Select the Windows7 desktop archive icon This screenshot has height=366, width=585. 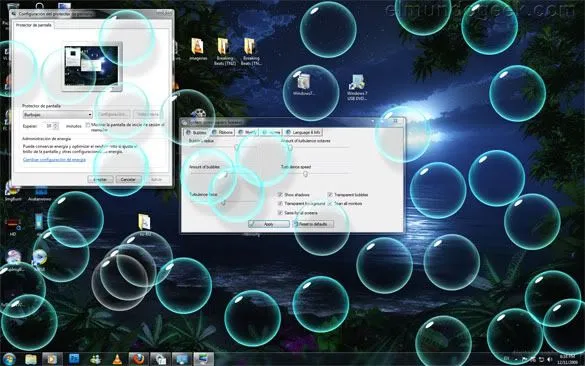coord(304,84)
